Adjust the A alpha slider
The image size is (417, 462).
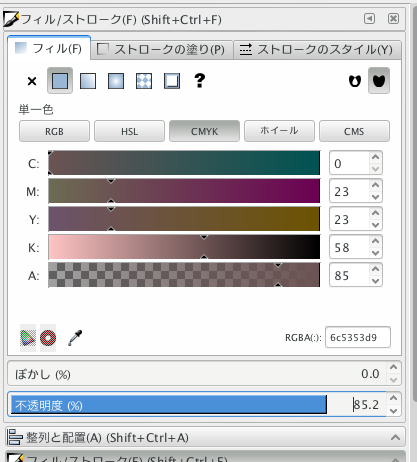(x=184, y=275)
